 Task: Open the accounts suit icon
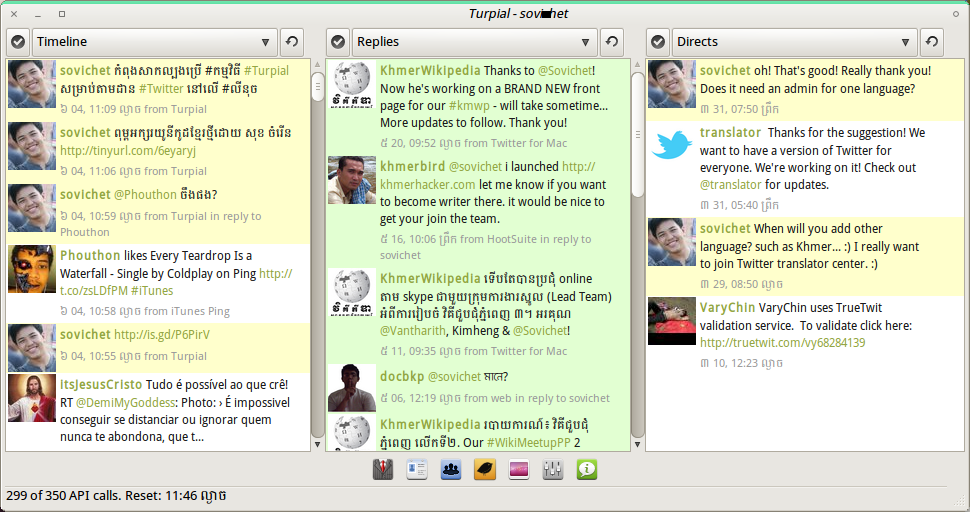pyautogui.click(x=383, y=470)
